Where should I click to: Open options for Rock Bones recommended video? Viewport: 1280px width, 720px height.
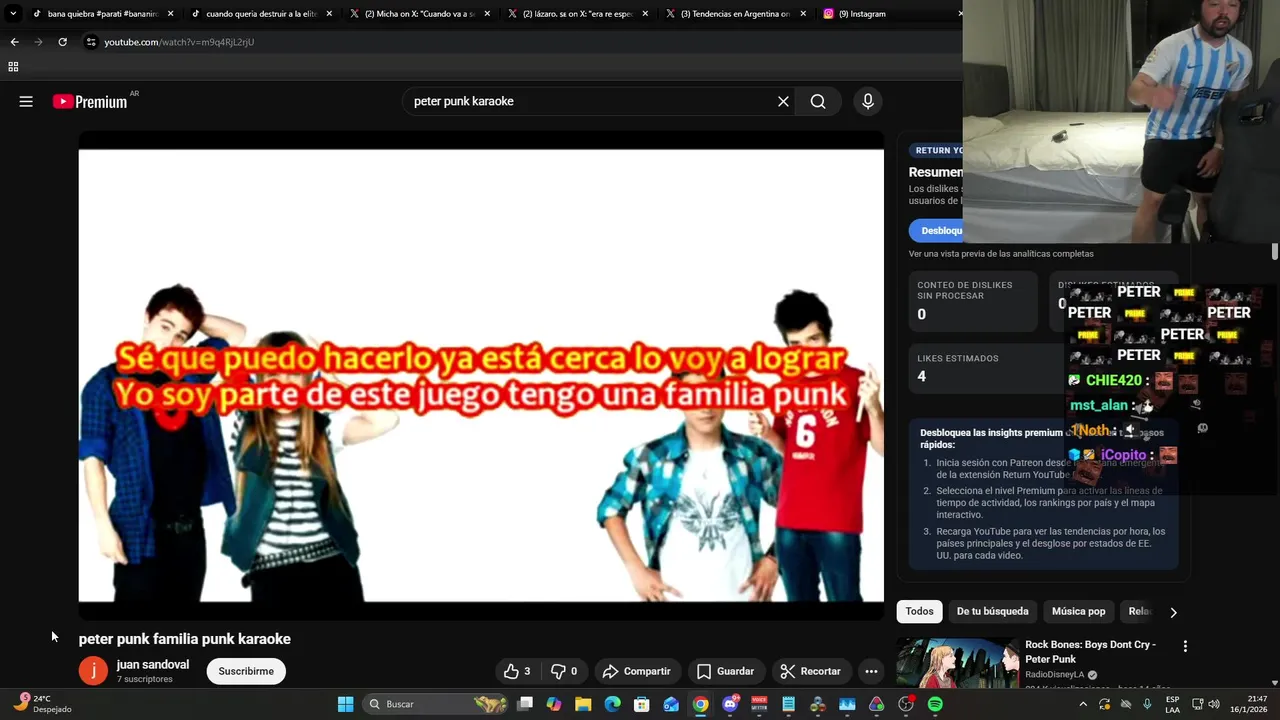(x=1185, y=647)
